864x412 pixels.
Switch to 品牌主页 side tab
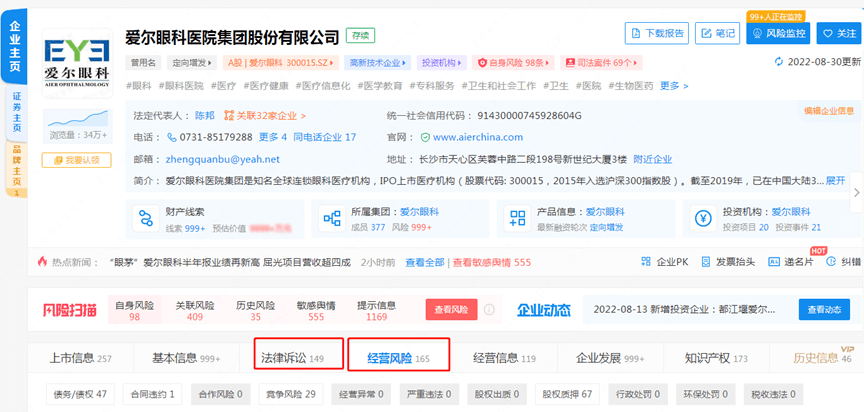17,168
